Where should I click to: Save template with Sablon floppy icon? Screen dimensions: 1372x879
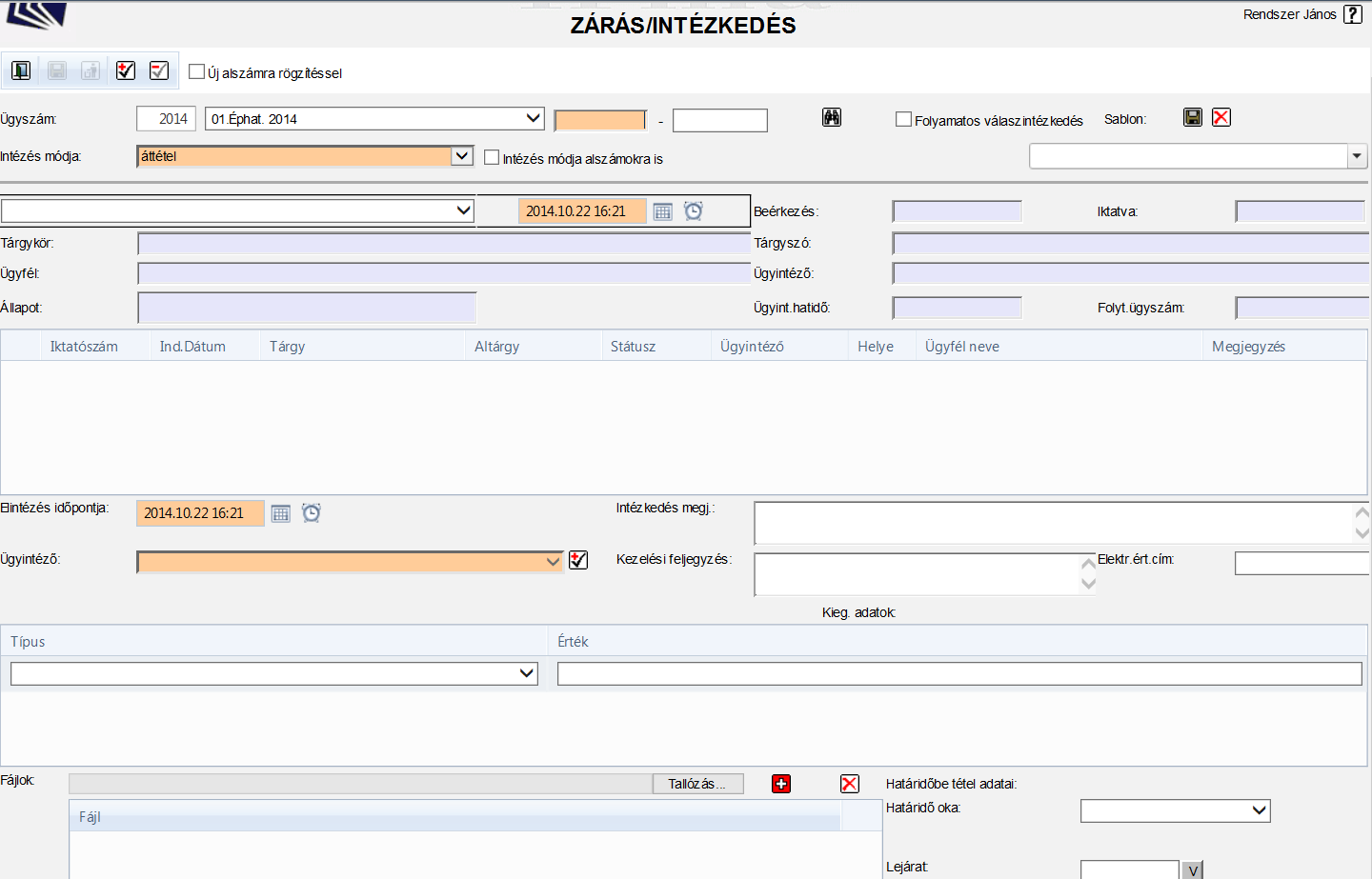tap(1193, 117)
